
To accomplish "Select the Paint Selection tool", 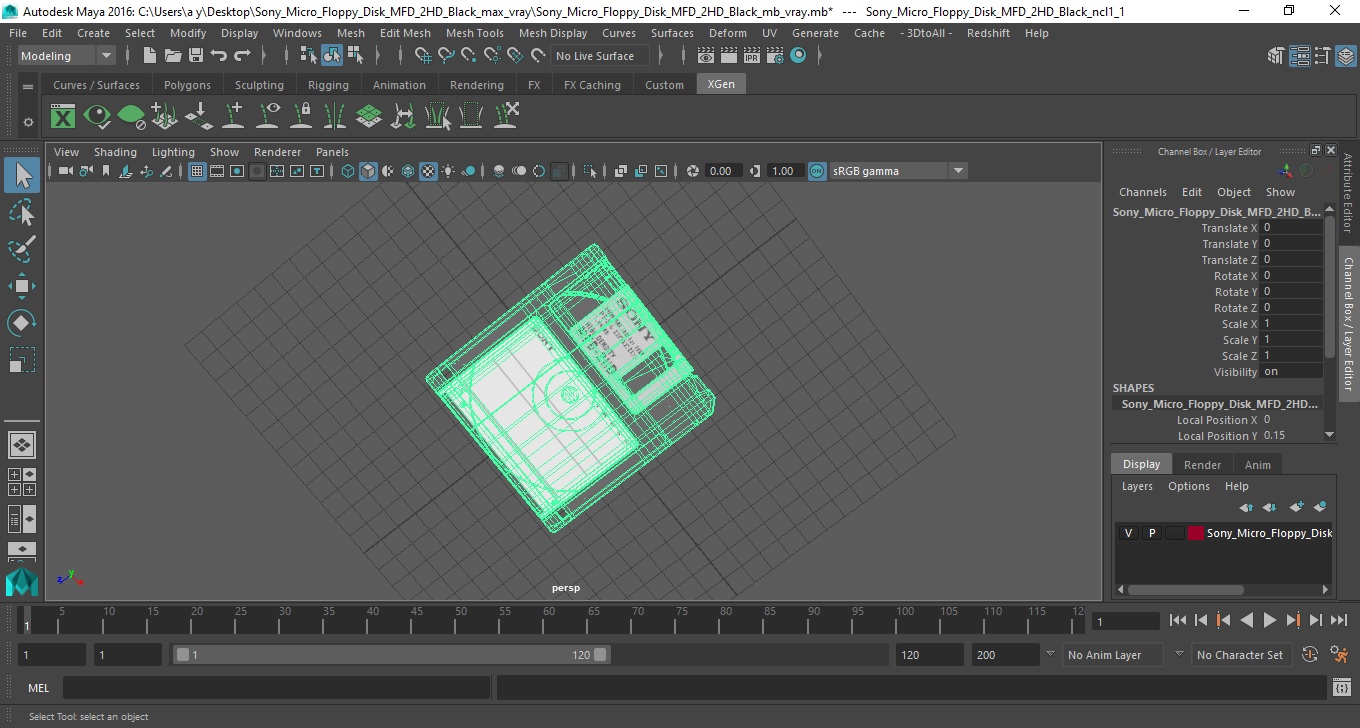I will click(x=22, y=249).
